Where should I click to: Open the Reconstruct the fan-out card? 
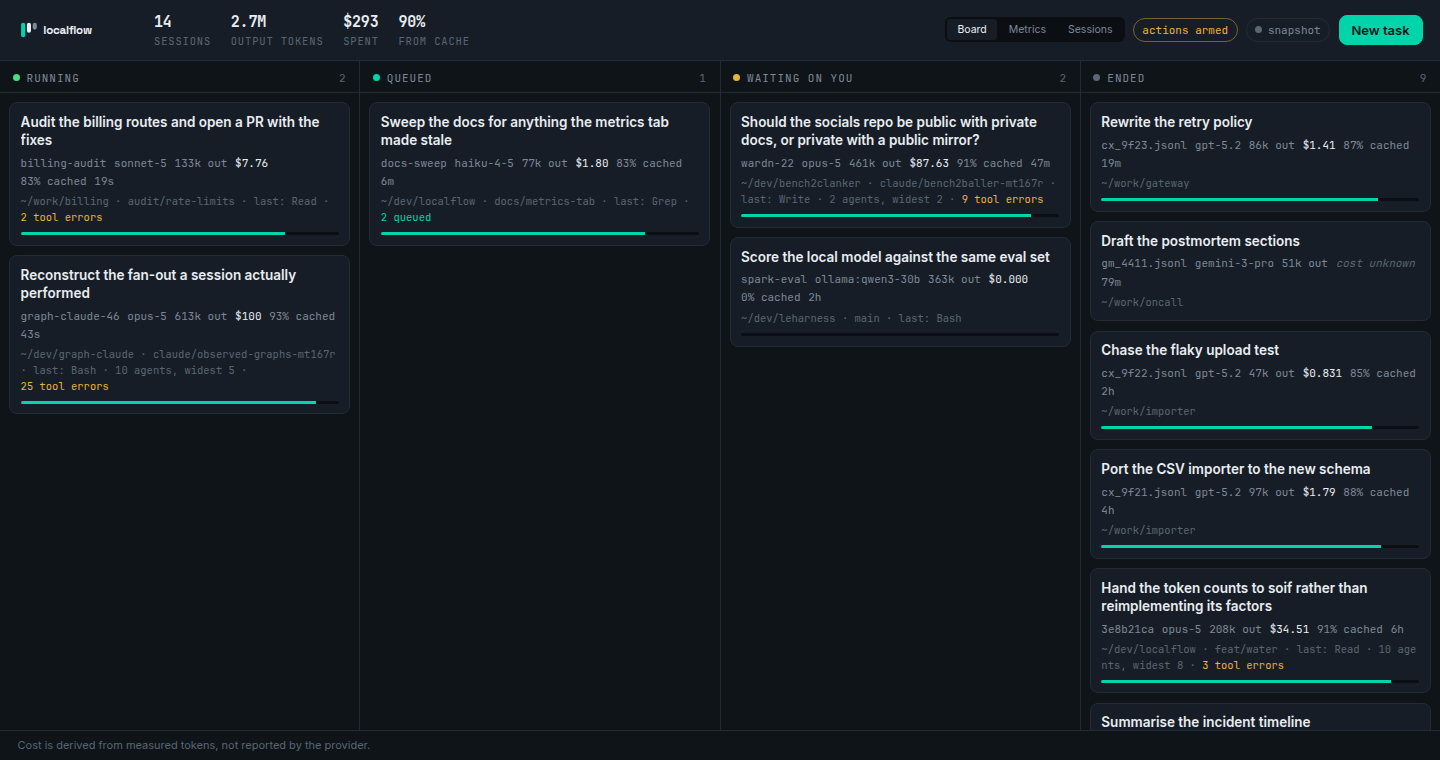coord(180,334)
